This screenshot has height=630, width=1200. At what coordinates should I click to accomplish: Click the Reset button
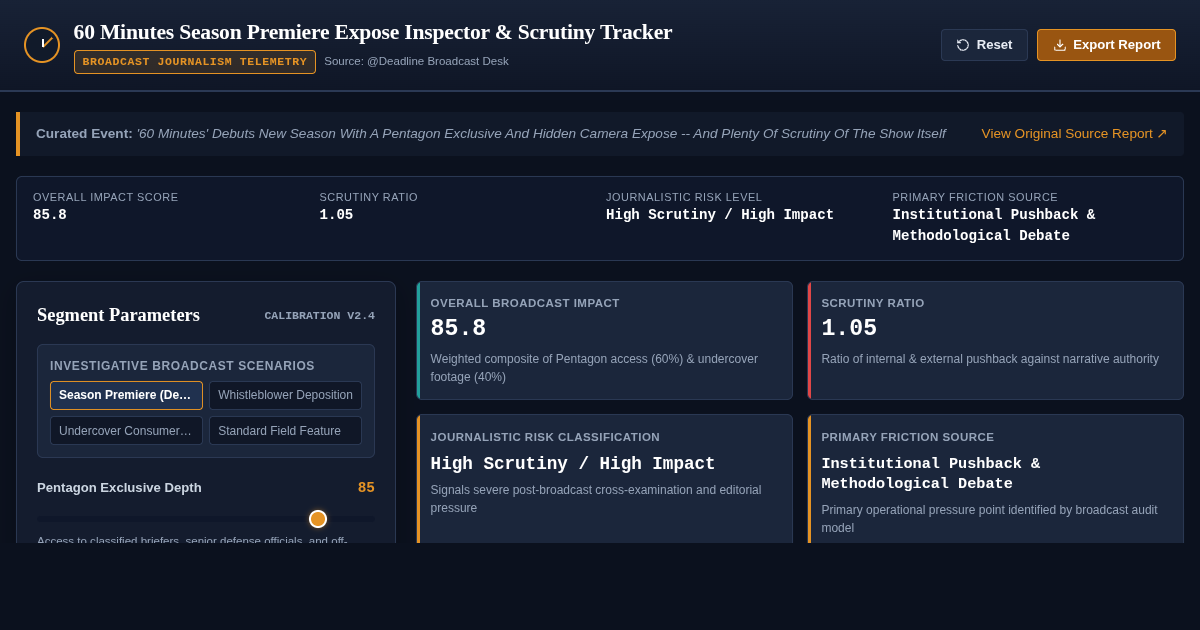984,45
